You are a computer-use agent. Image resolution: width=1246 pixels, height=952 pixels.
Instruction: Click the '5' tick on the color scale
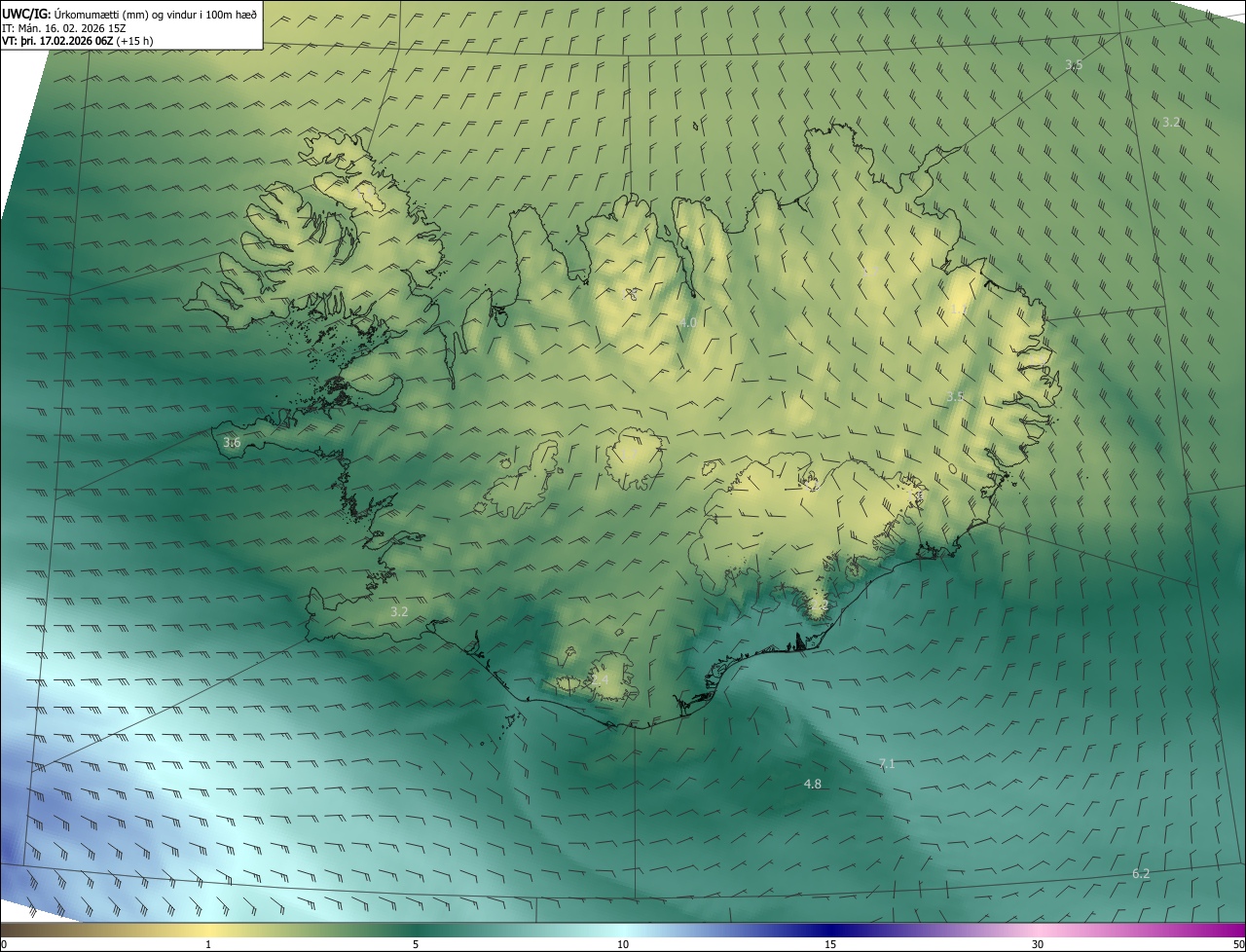pos(416,944)
